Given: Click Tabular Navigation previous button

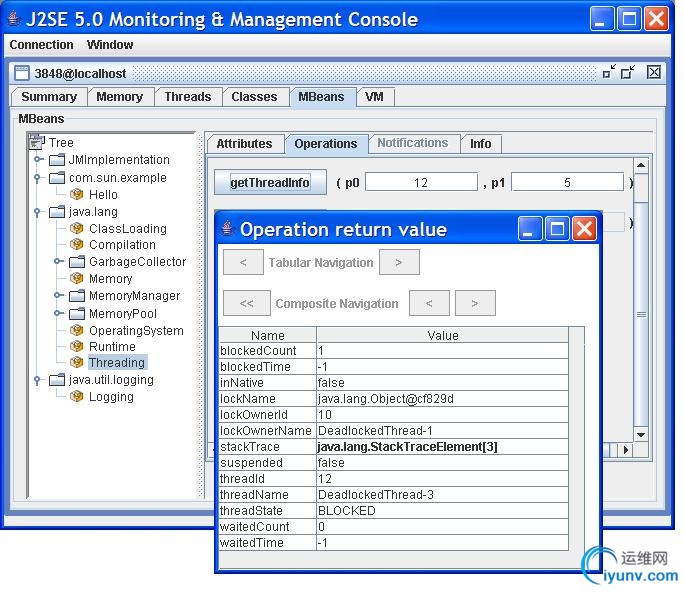Looking at the screenshot, I should (243, 262).
